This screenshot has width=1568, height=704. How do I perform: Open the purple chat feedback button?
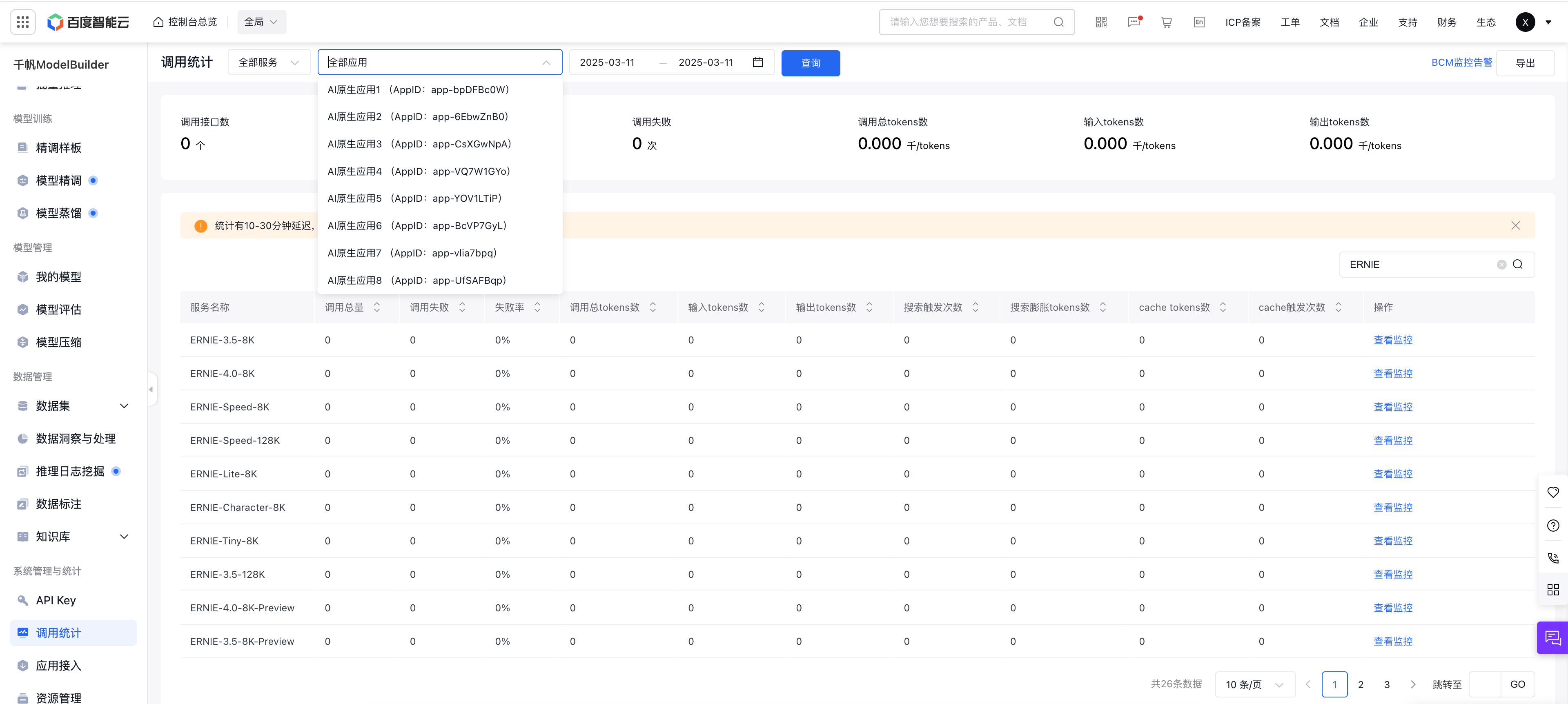(x=1553, y=638)
